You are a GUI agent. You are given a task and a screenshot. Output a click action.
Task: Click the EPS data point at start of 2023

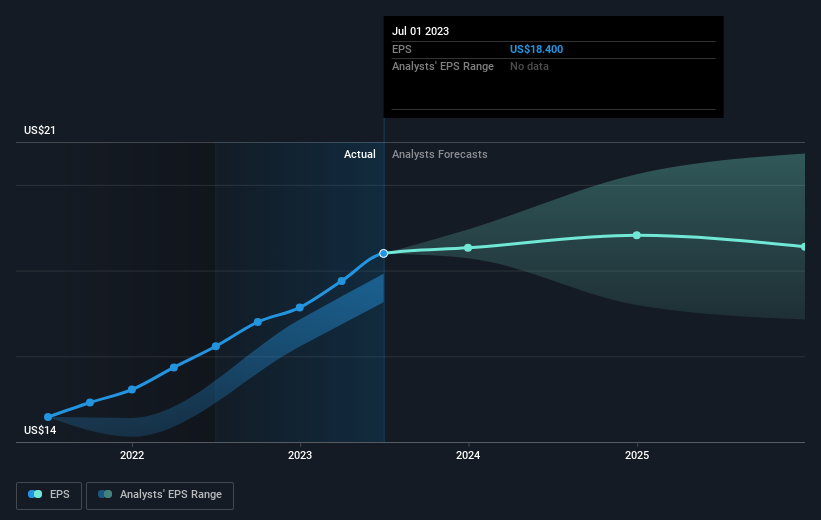300,308
